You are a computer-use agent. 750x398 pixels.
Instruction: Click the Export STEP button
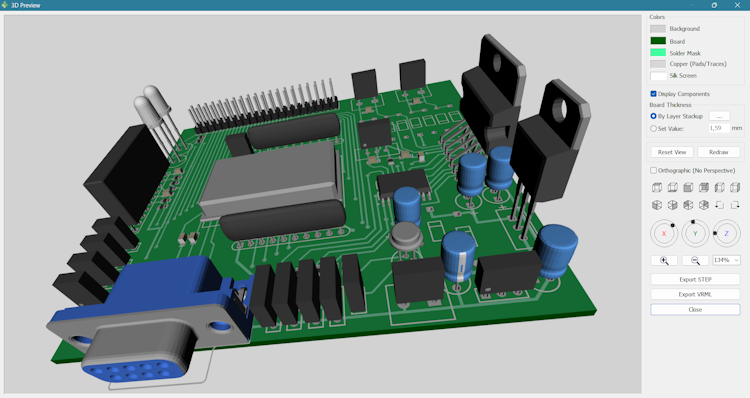click(x=695, y=279)
